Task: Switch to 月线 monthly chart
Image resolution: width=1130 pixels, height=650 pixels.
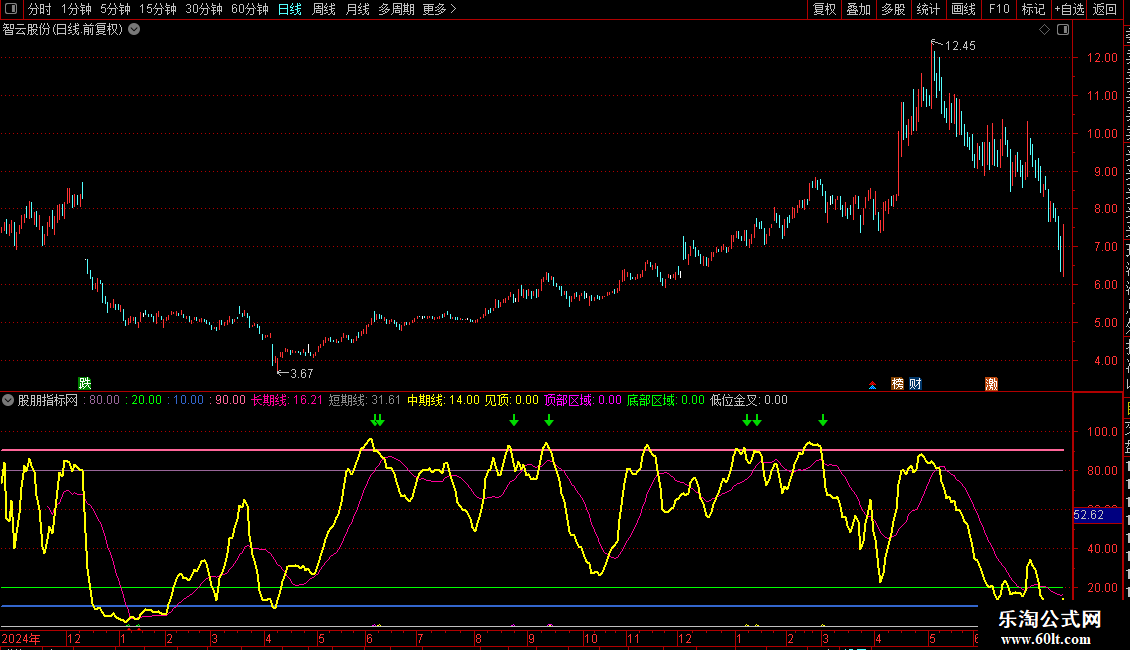Action: coord(357,9)
